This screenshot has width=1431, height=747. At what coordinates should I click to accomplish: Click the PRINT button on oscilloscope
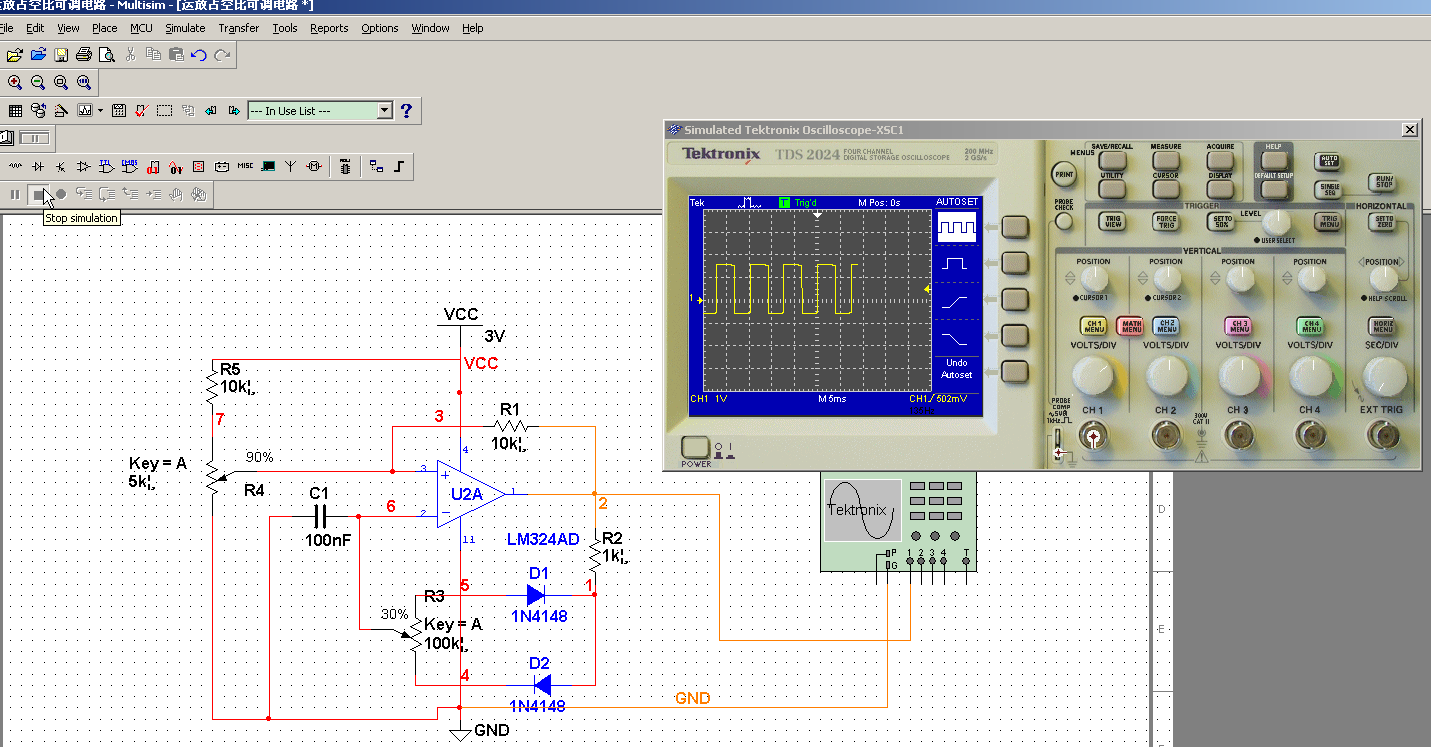click(1064, 174)
